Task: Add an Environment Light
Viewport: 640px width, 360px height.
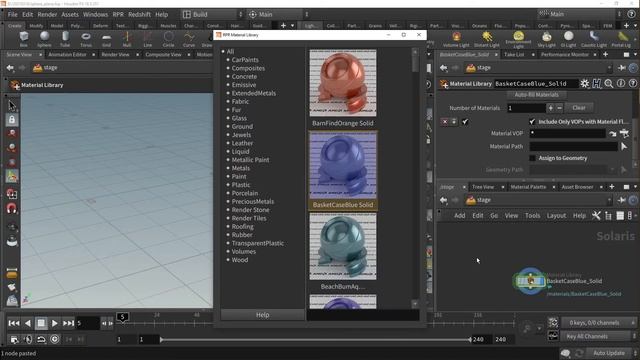Action: click(518, 40)
